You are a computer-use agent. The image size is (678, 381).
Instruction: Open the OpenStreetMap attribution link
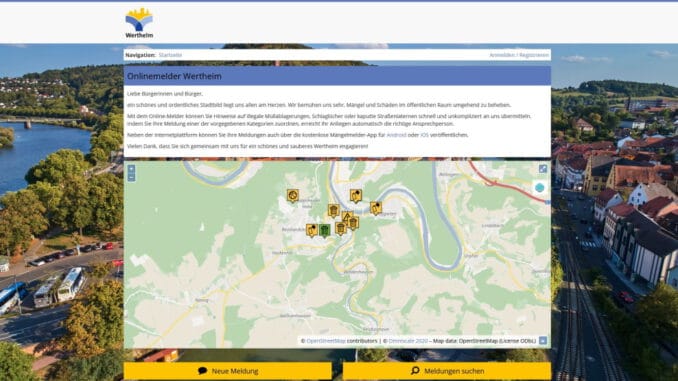click(326, 341)
